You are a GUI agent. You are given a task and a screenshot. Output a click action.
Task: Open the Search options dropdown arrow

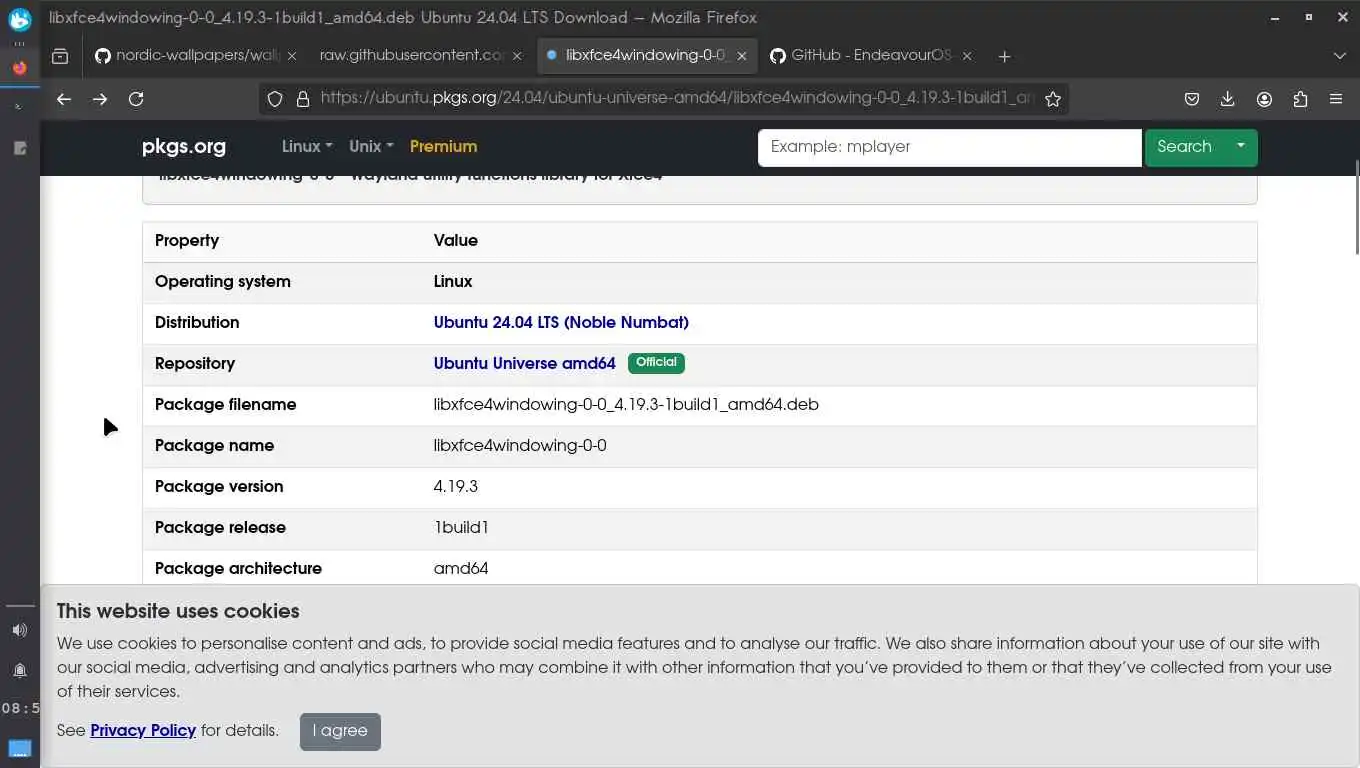[1241, 148]
